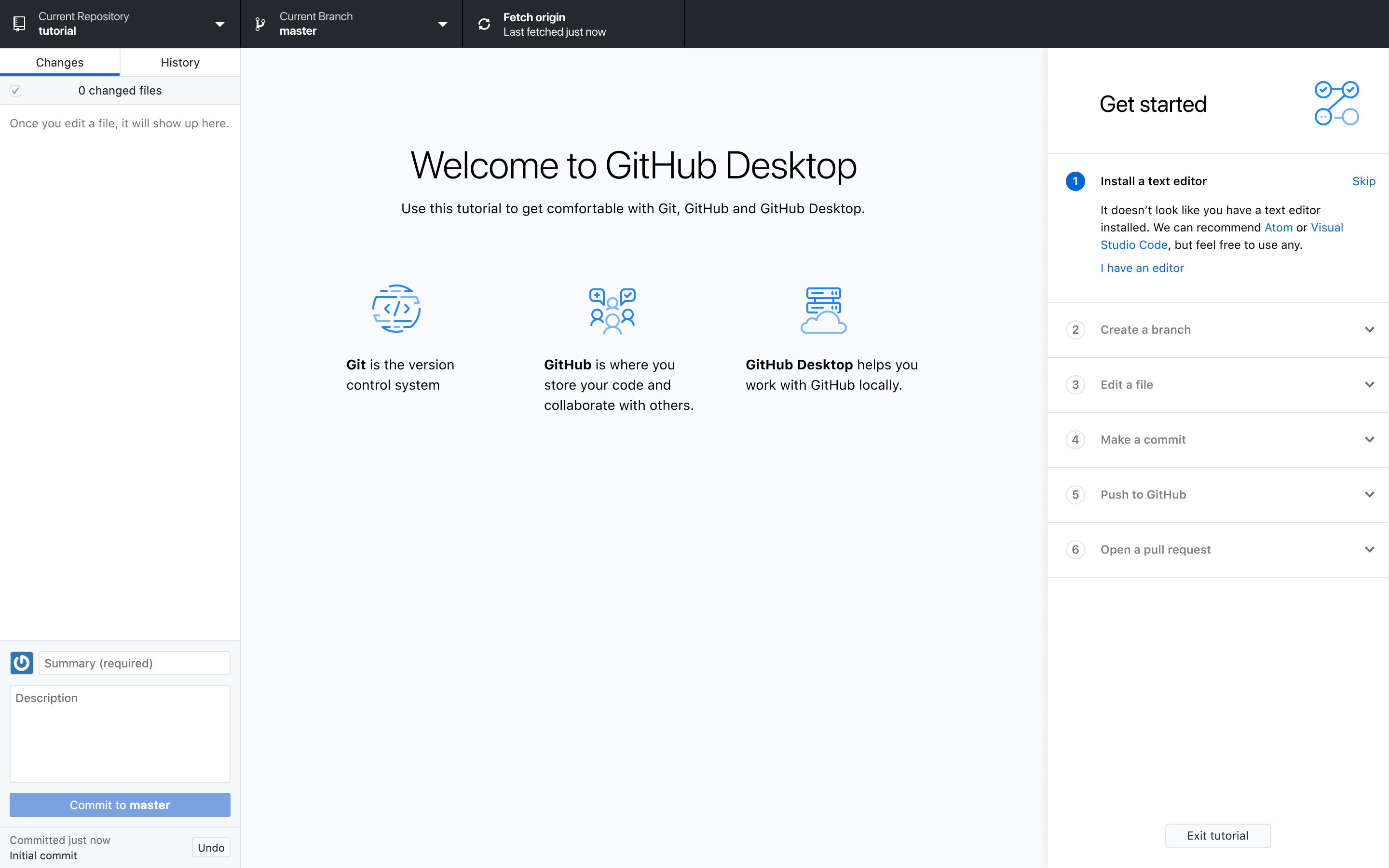Click the commit author avatar icon
This screenshot has width=1389, height=868.
[21, 663]
